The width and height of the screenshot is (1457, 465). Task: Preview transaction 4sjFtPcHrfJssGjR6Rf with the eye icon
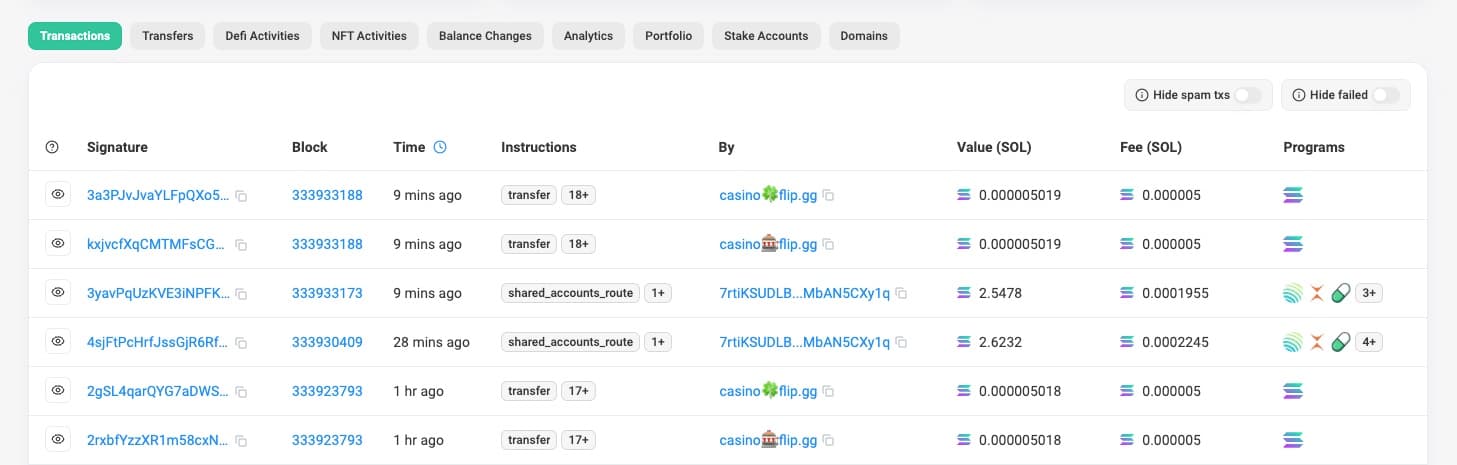tap(58, 342)
